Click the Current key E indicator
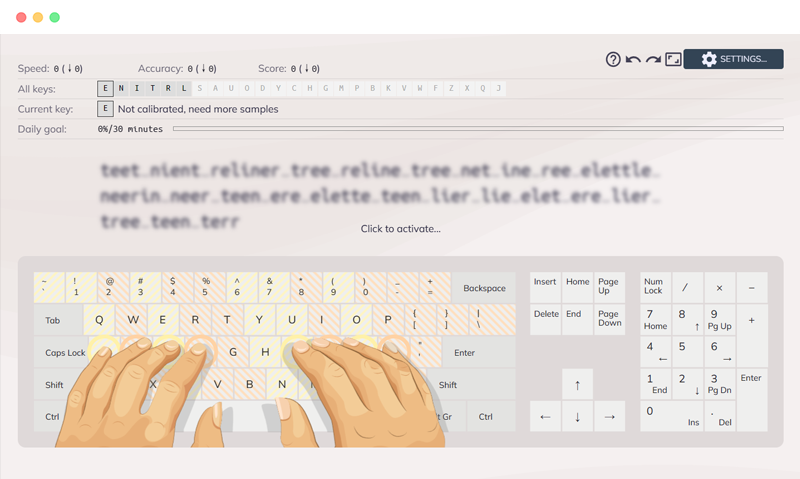The height and width of the screenshot is (479, 800). [105, 109]
